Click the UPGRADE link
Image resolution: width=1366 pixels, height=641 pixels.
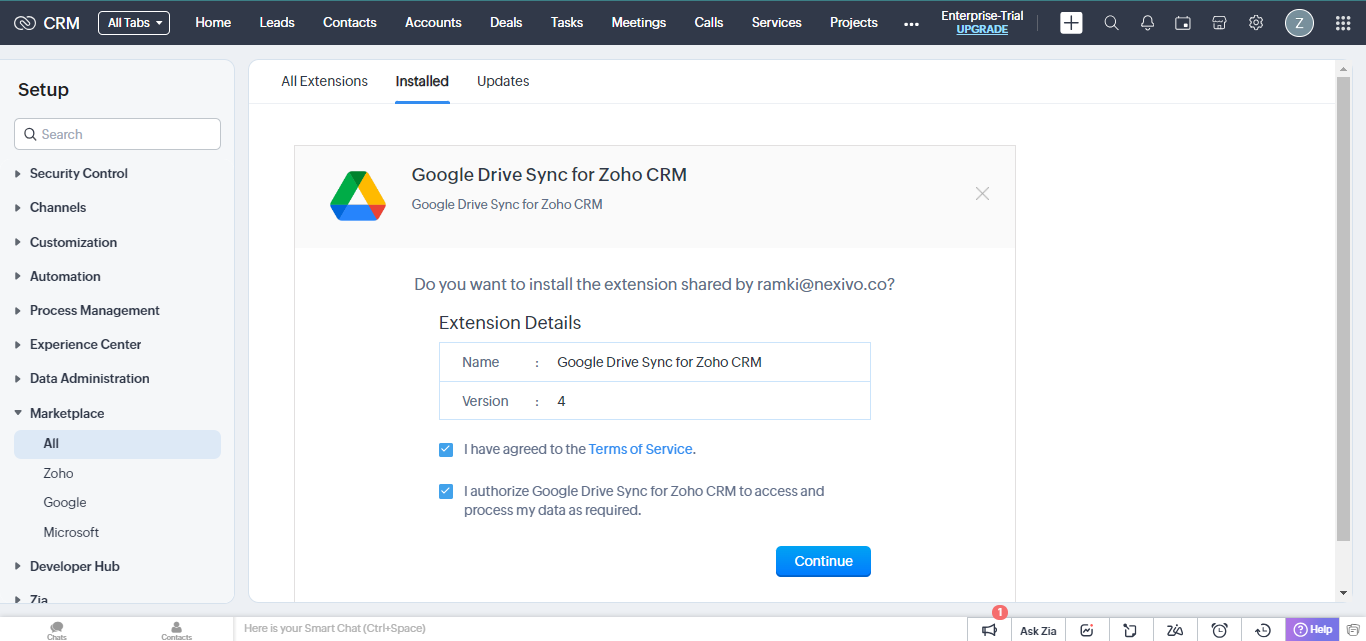point(982,30)
